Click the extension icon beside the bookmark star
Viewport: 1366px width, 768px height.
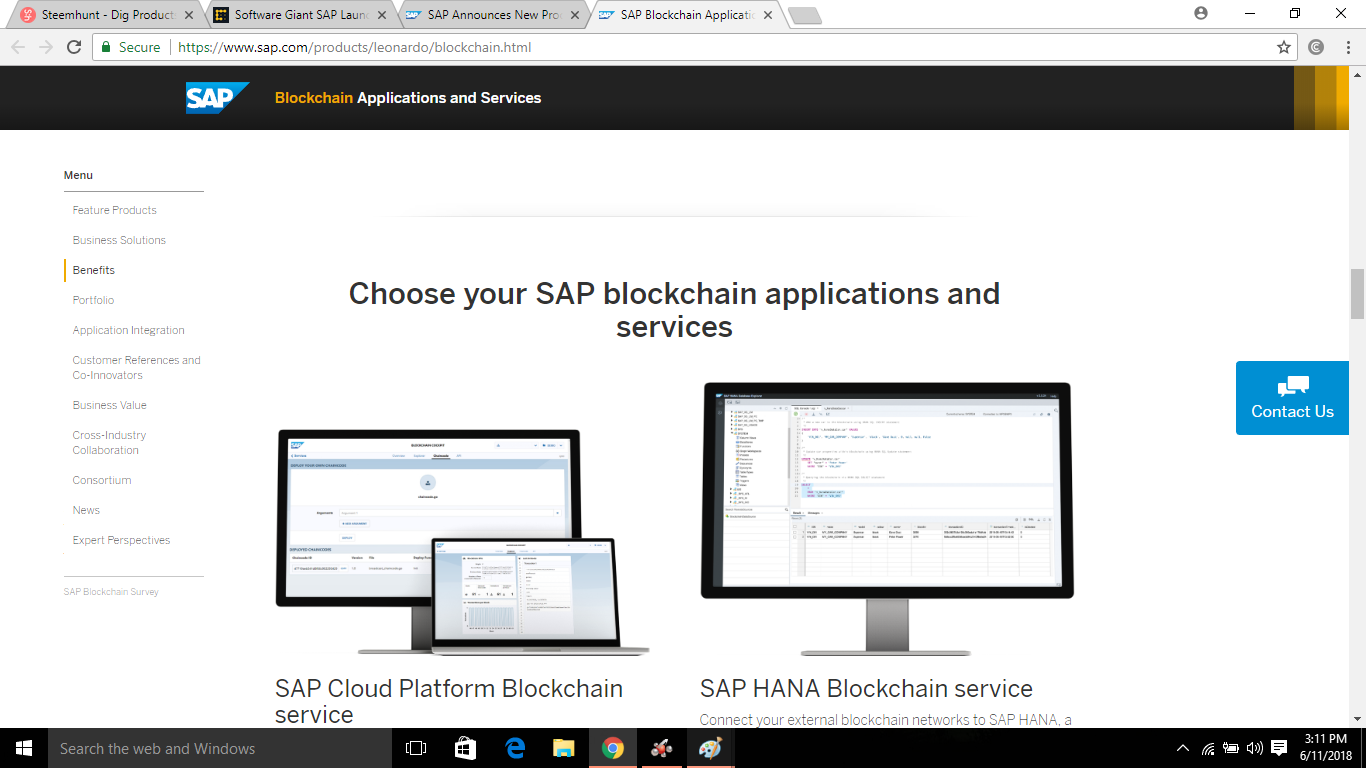pyautogui.click(x=1316, y=47)
